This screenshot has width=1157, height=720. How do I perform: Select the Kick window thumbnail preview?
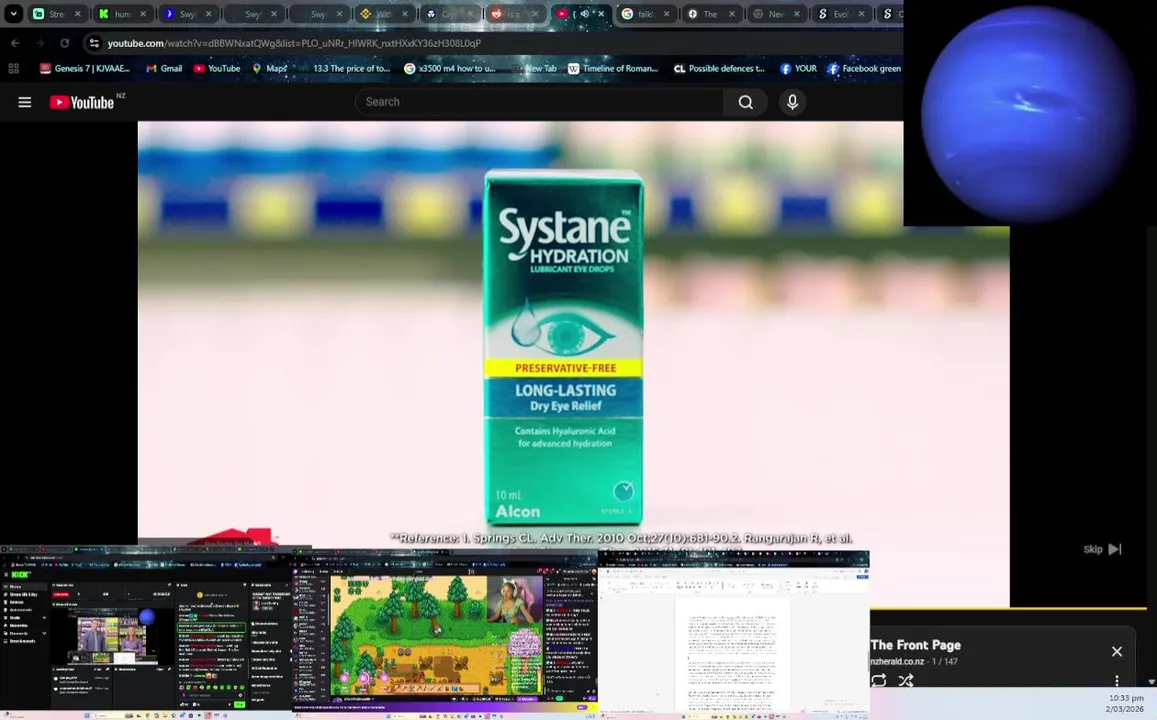coord(148,631)
